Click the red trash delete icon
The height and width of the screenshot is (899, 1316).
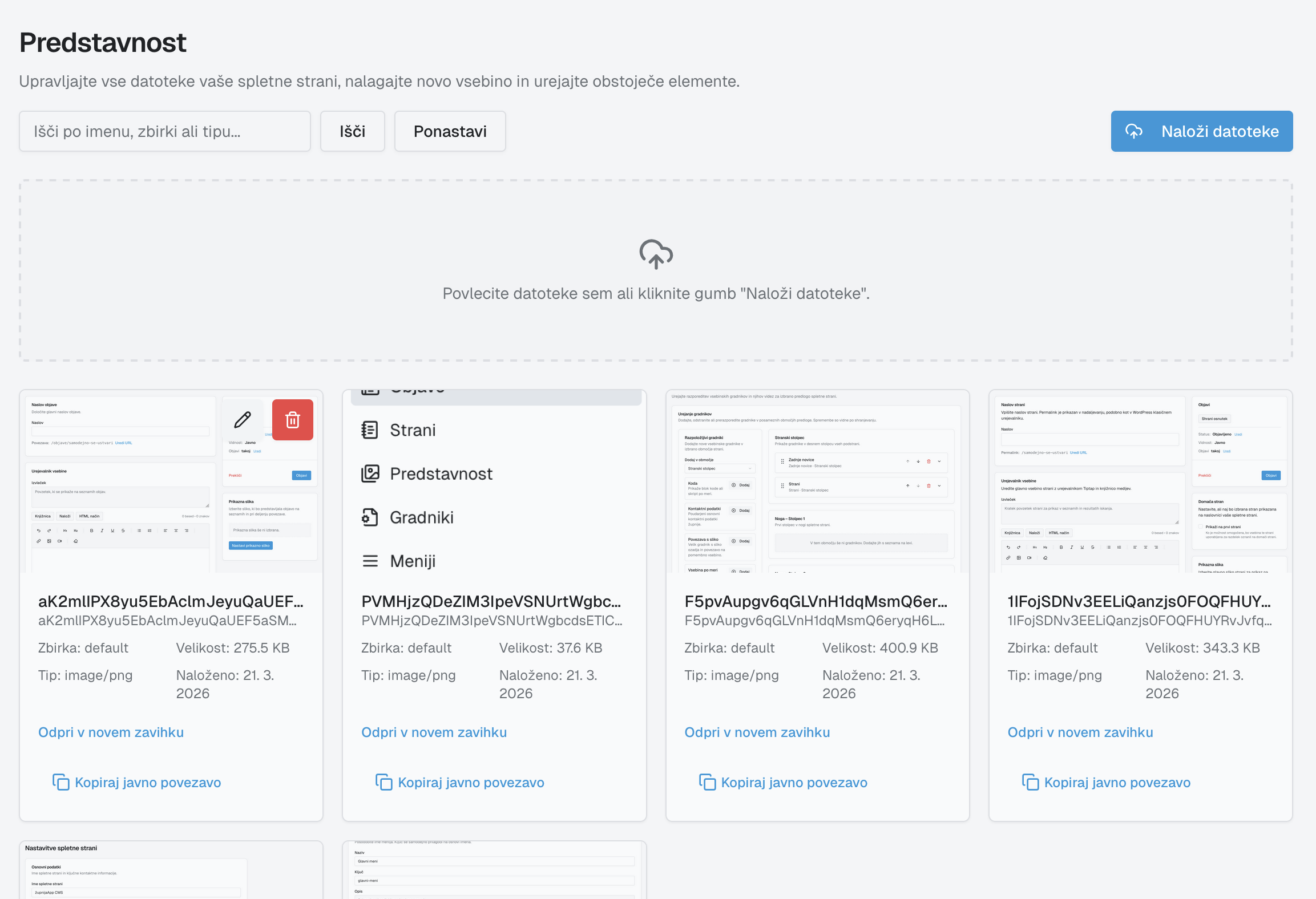click(x=293, y=420)
